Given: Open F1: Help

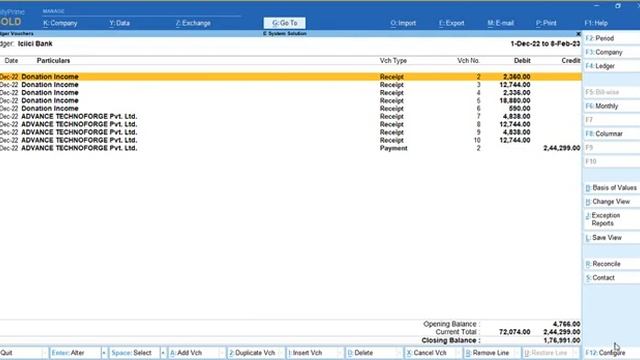Looking at the screenshot, I should click(x=596, y=23).
